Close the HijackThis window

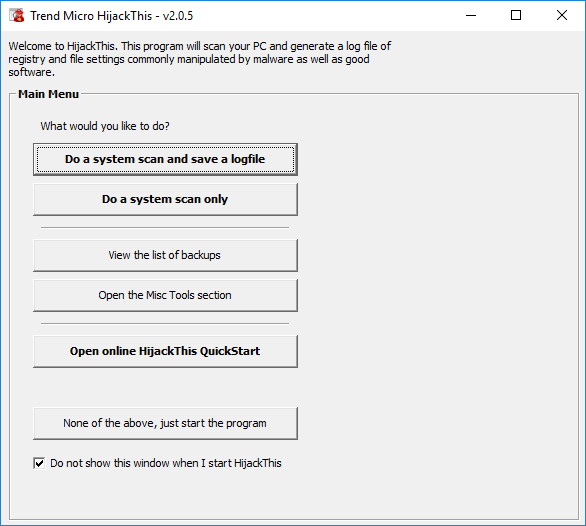[562, 15]
